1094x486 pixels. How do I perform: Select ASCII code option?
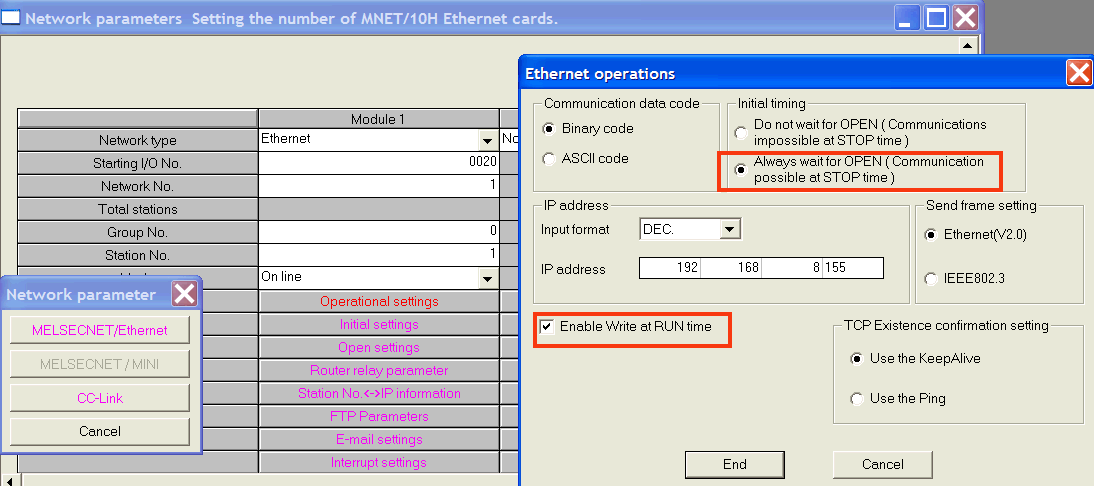(548, 159)
